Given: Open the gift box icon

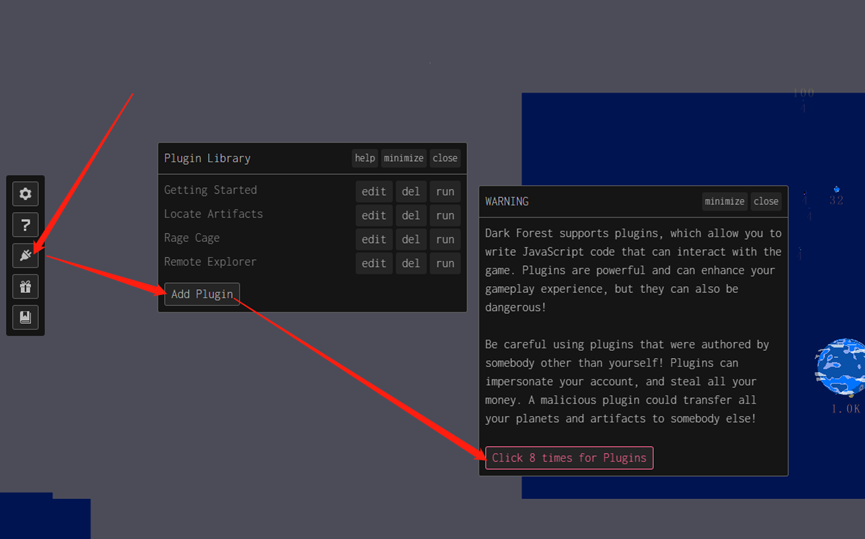Looking at the screenshot, I should point(25,286).
